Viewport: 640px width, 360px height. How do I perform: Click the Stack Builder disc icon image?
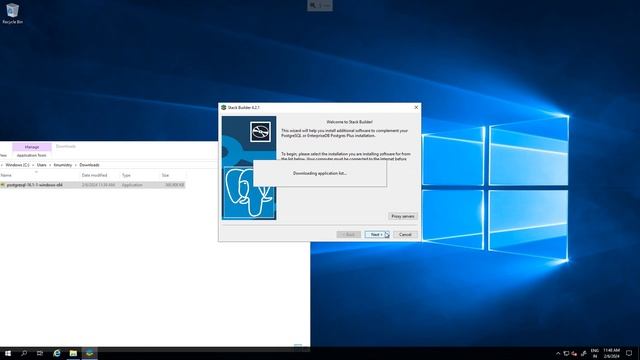[260, 132]
